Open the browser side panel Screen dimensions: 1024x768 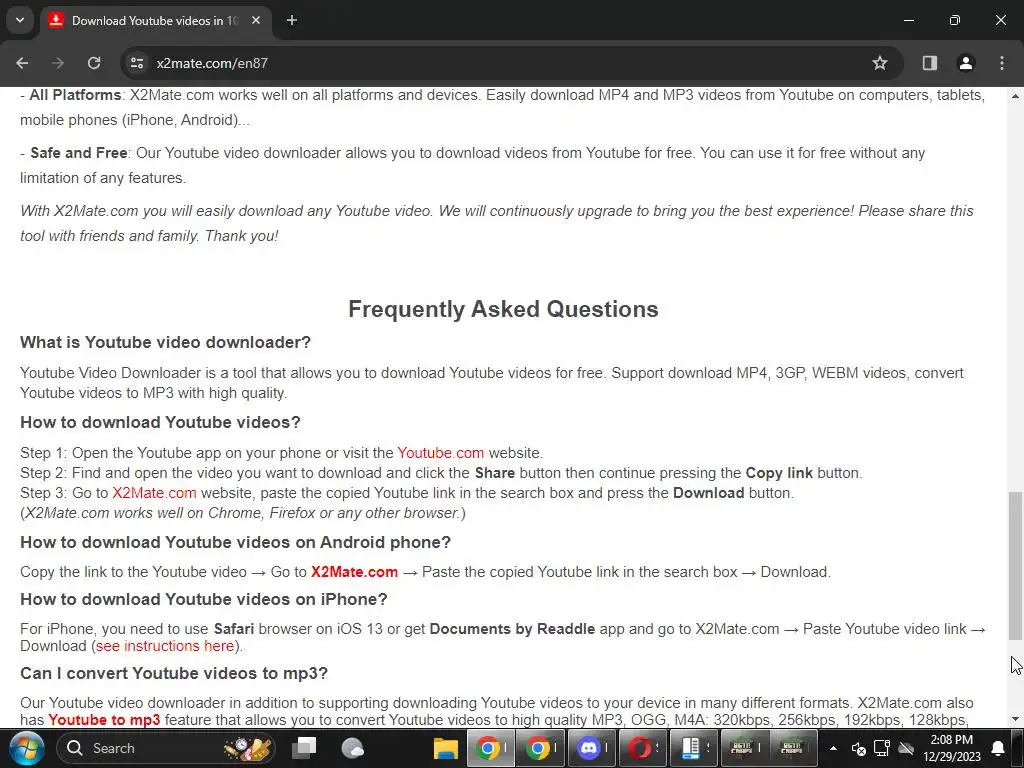pyautogui.click(x=929, y=63)
